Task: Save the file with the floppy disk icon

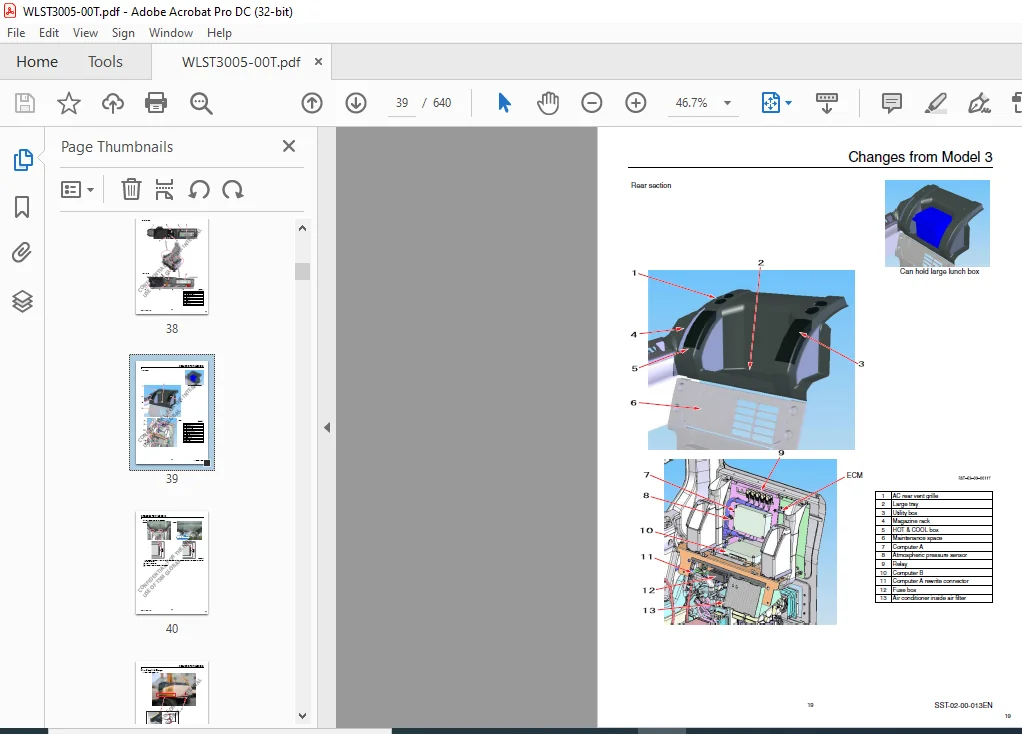Action: click(x=25, y=103)
